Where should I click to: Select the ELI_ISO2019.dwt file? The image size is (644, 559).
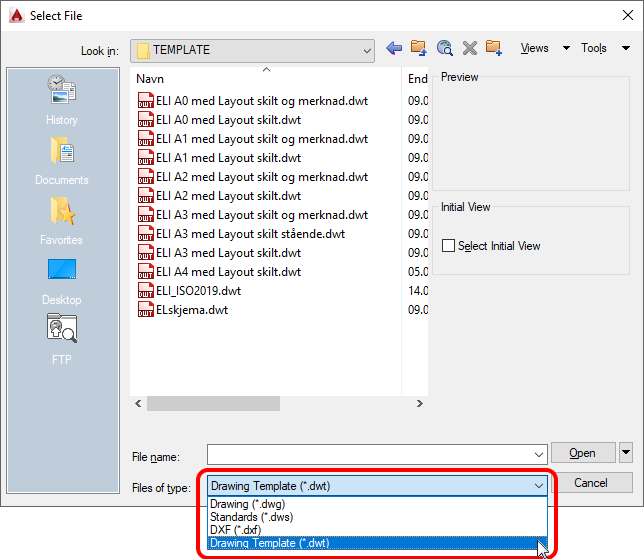pyautogui.click(x=198, y=291)
